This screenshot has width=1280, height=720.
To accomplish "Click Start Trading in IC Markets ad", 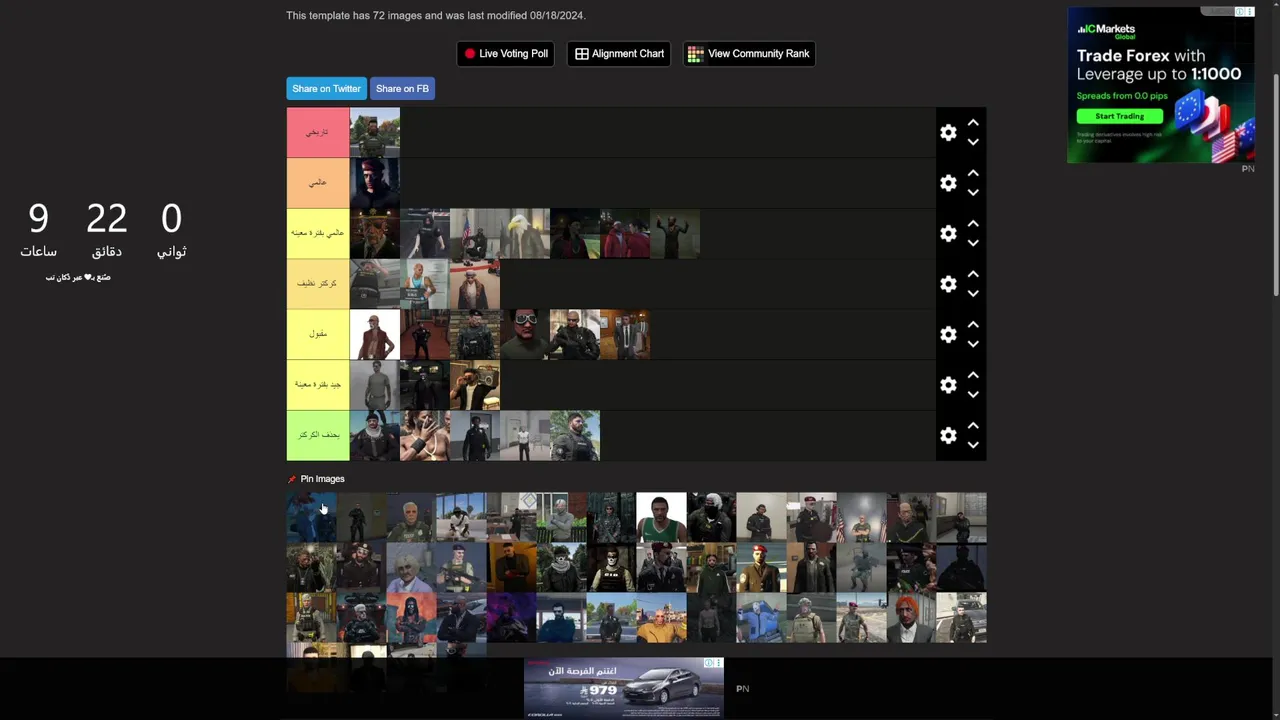I will (x=1119, y=116).
